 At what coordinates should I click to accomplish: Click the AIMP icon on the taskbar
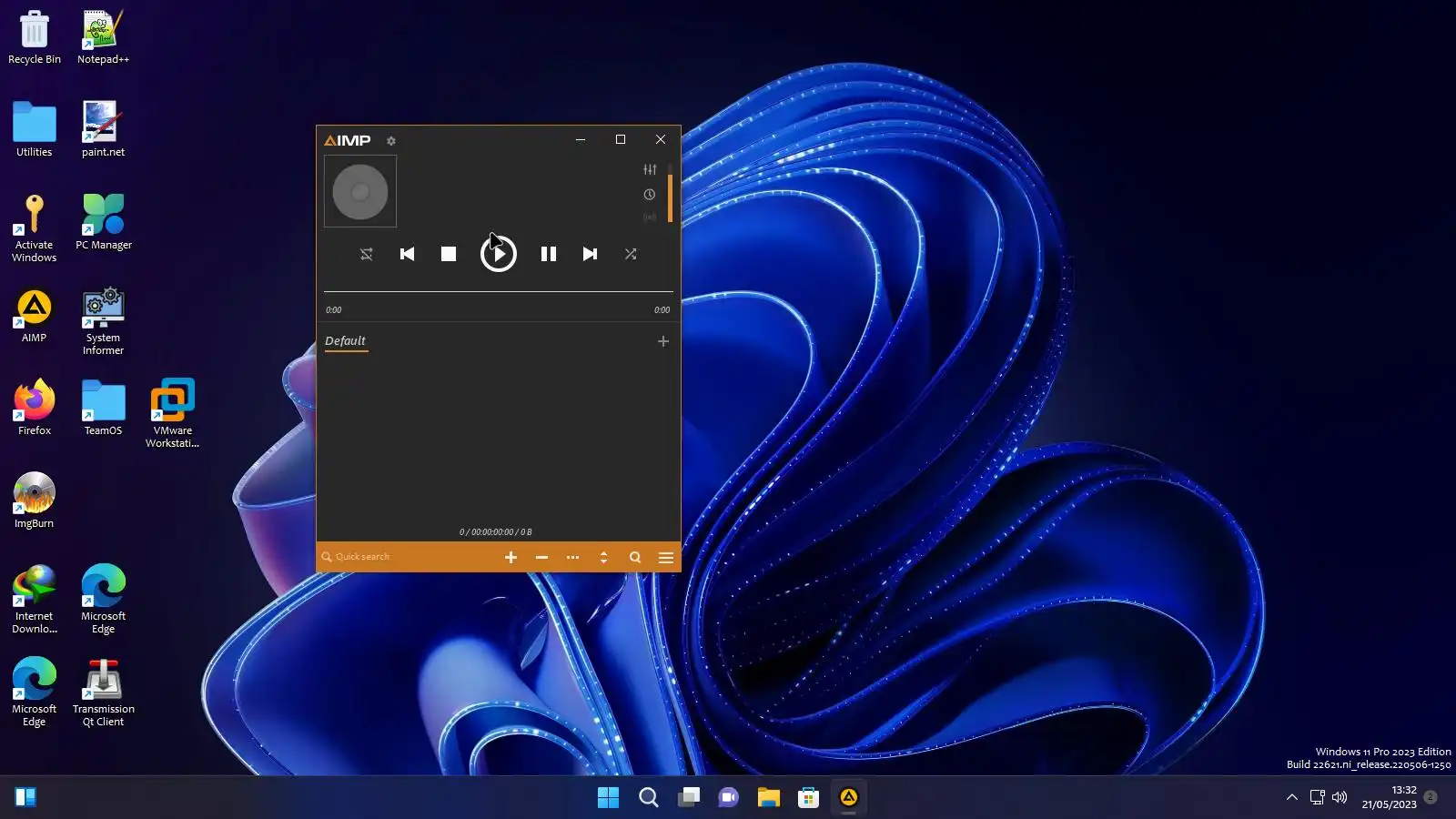pyautogui.click(x=849, y=798)
